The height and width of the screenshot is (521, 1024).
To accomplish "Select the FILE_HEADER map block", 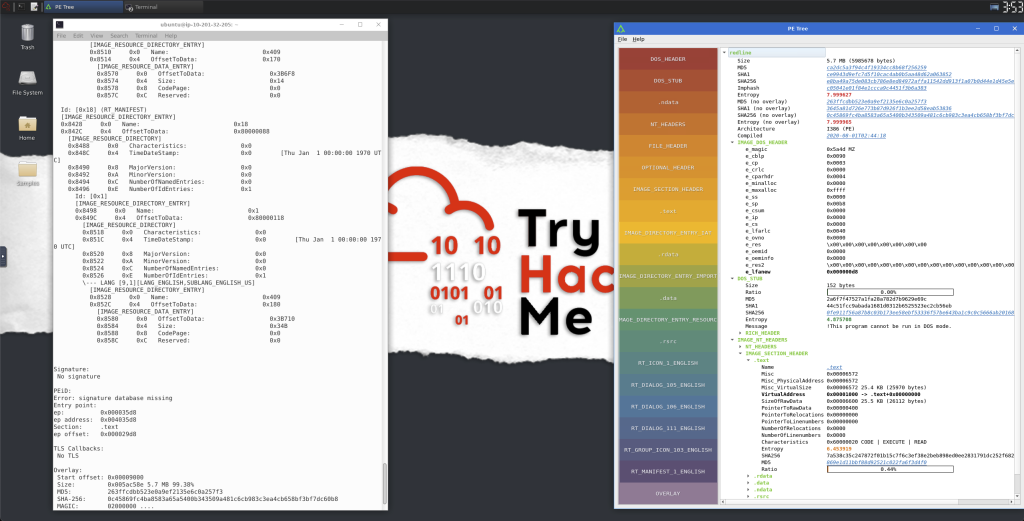I will click(x=668, y=146).
